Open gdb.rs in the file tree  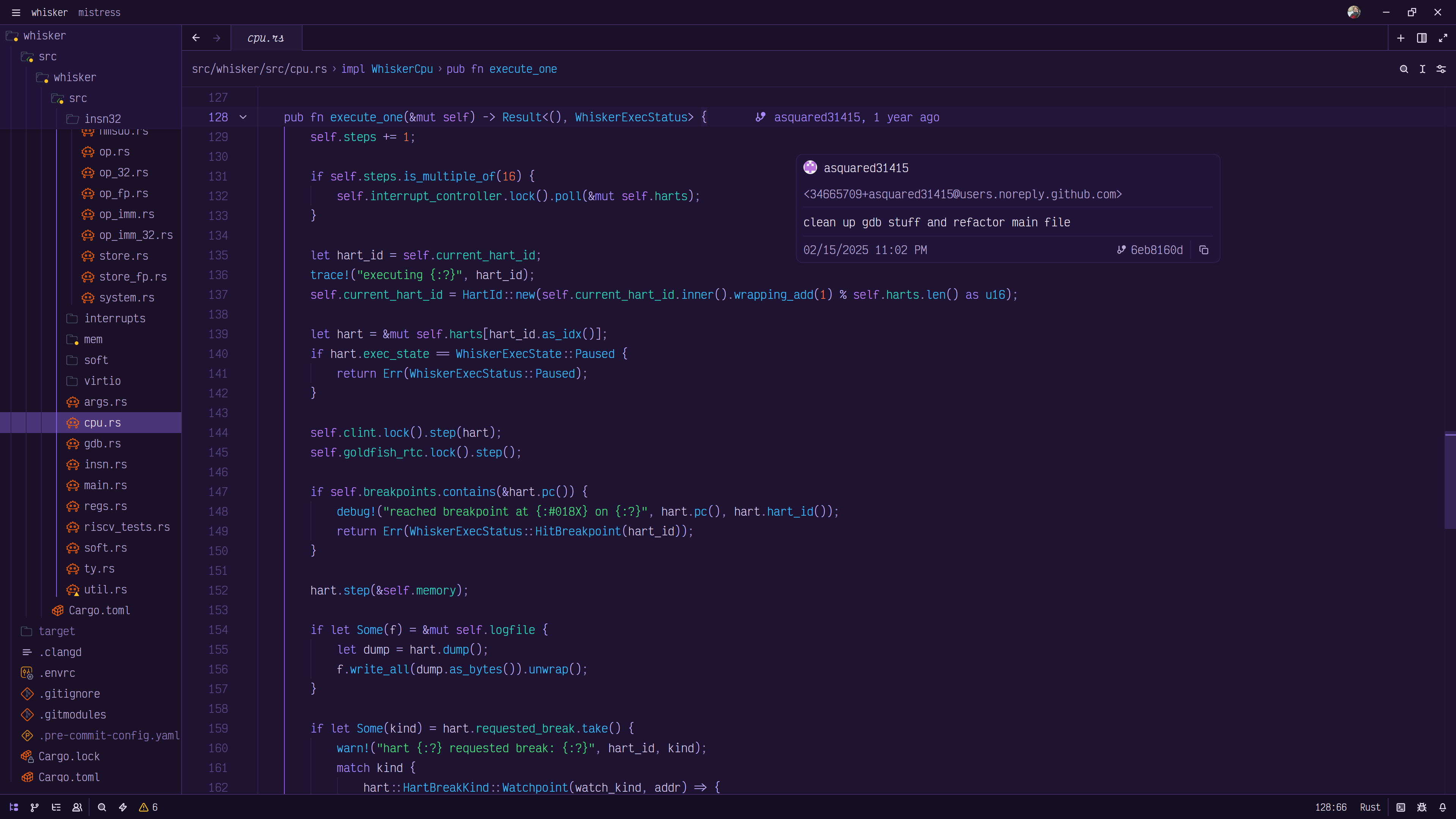[x=91, y=444]
